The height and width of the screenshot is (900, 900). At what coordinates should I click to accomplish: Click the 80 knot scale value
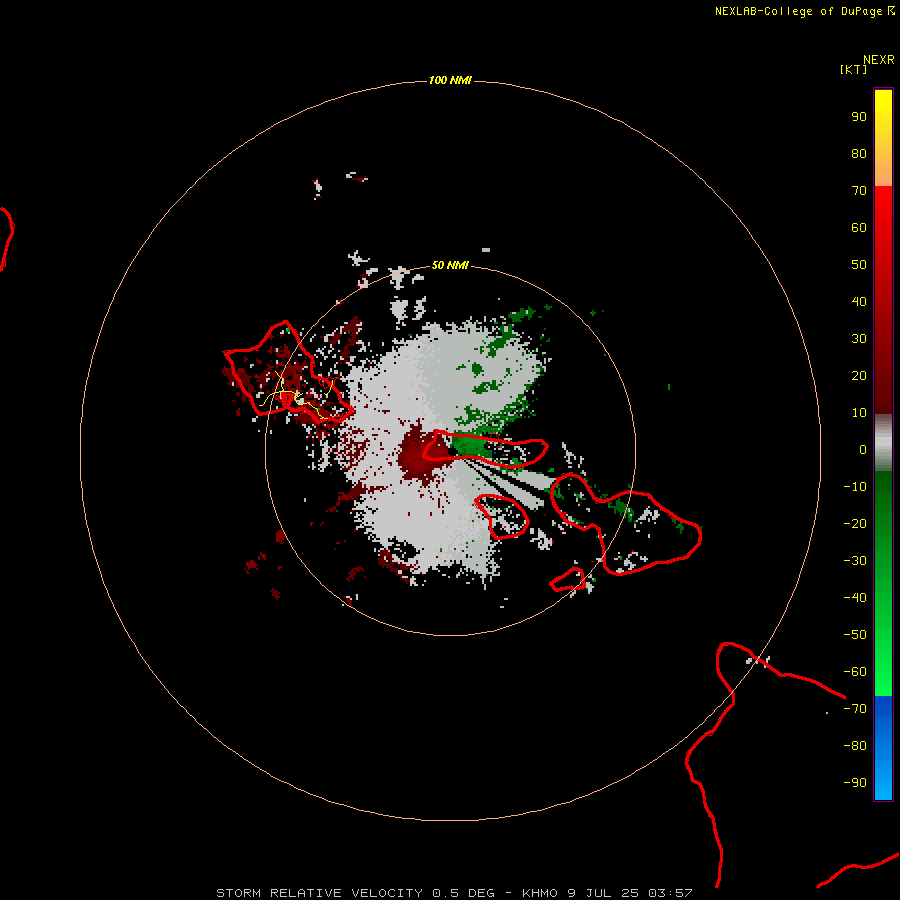click(x=859, y=154)
